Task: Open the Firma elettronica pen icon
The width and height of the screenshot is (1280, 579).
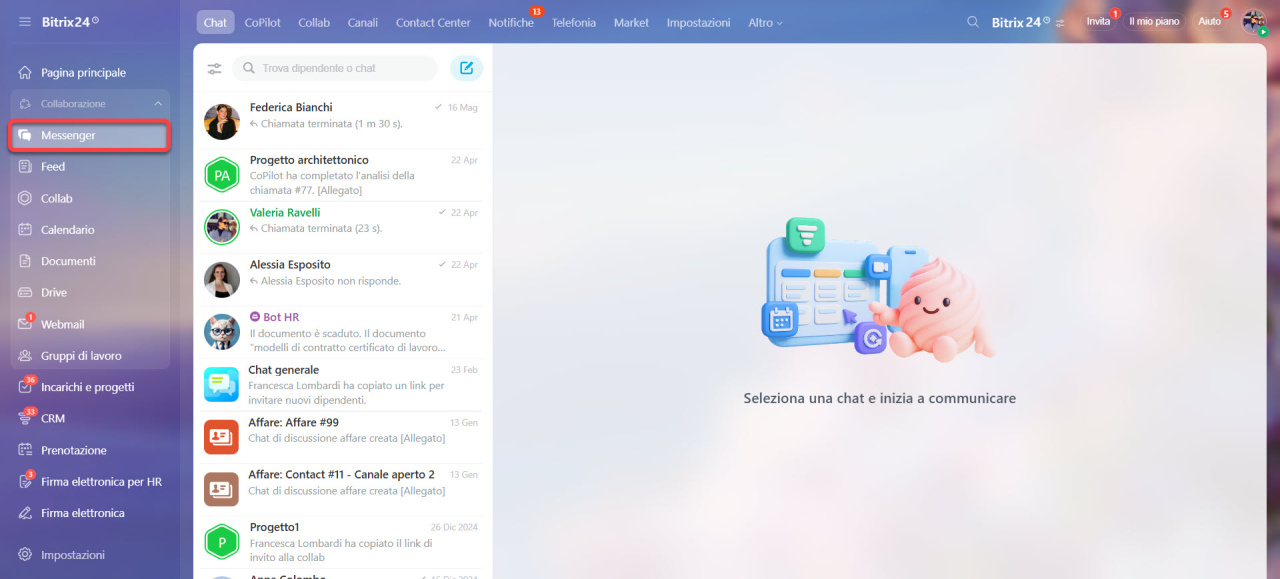Action: [x=25, y=513]
